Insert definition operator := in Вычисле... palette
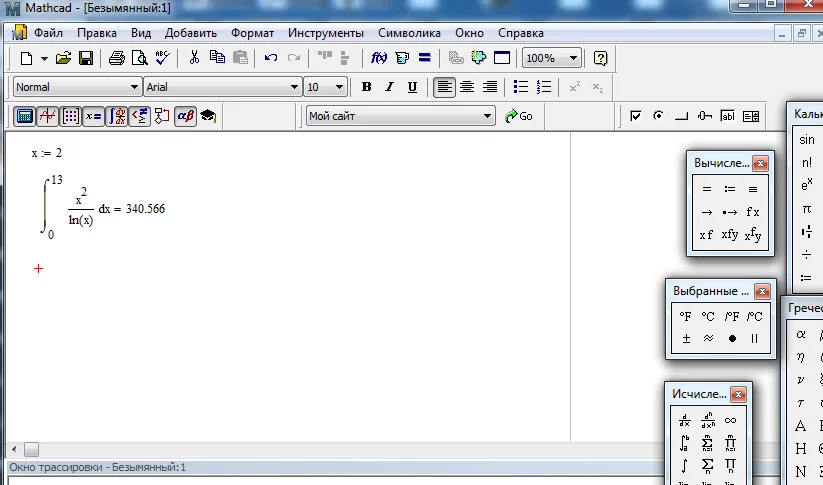 (730, 189)
